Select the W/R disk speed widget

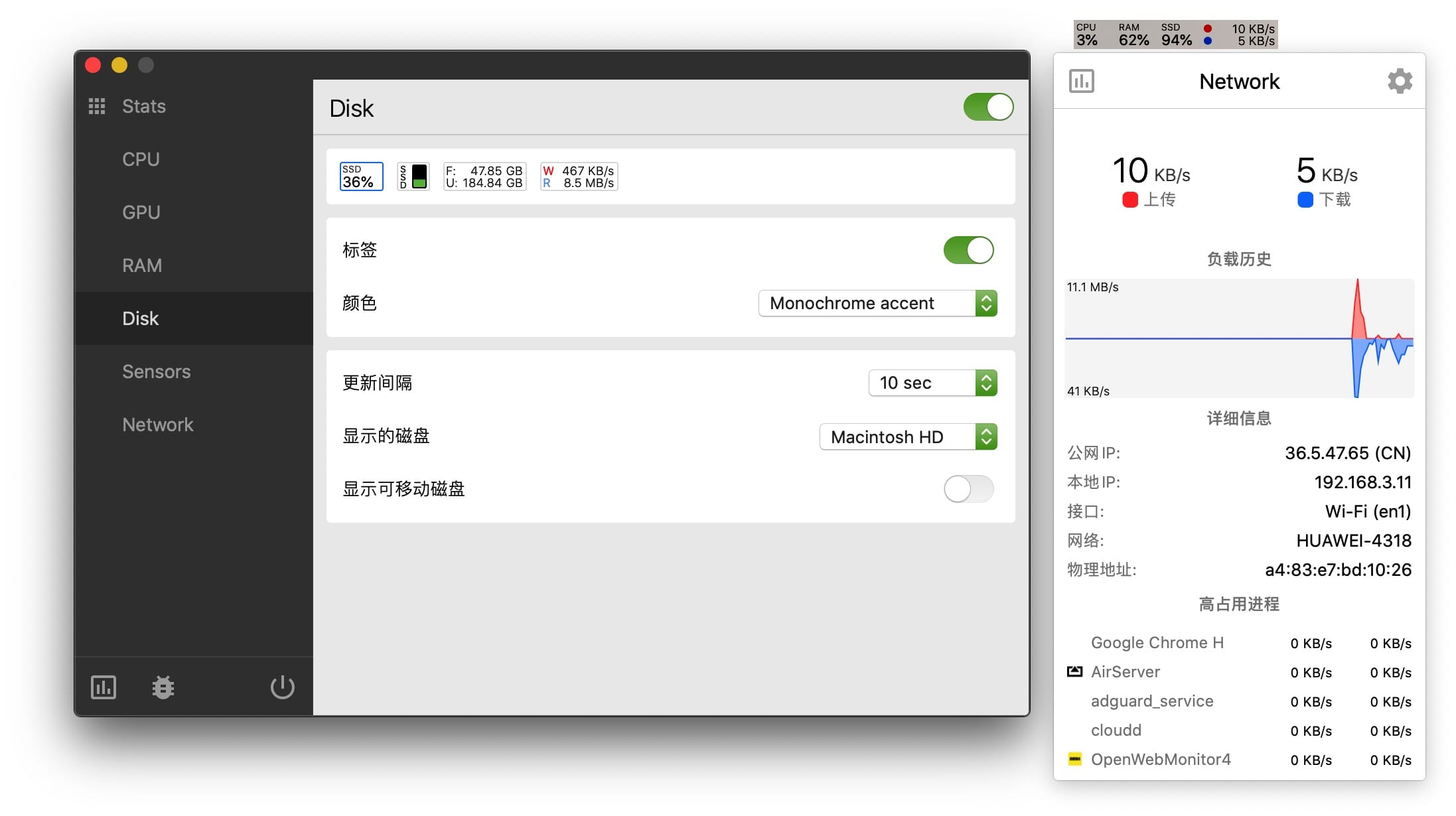(x=579, y=176)
